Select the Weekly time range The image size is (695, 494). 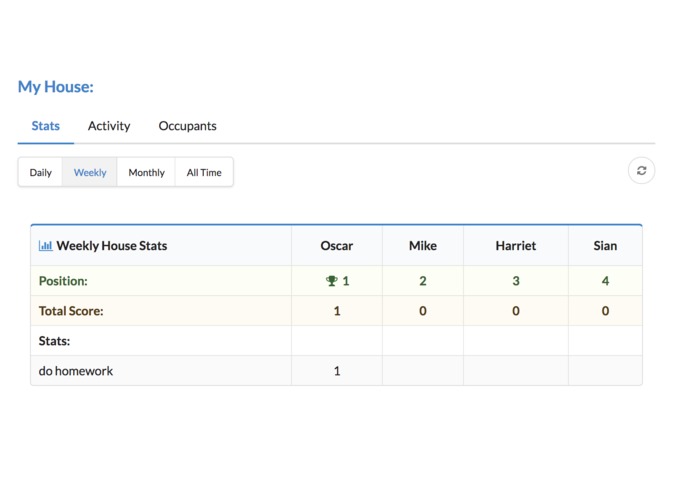pyautogui.click(x=90, y=172)
